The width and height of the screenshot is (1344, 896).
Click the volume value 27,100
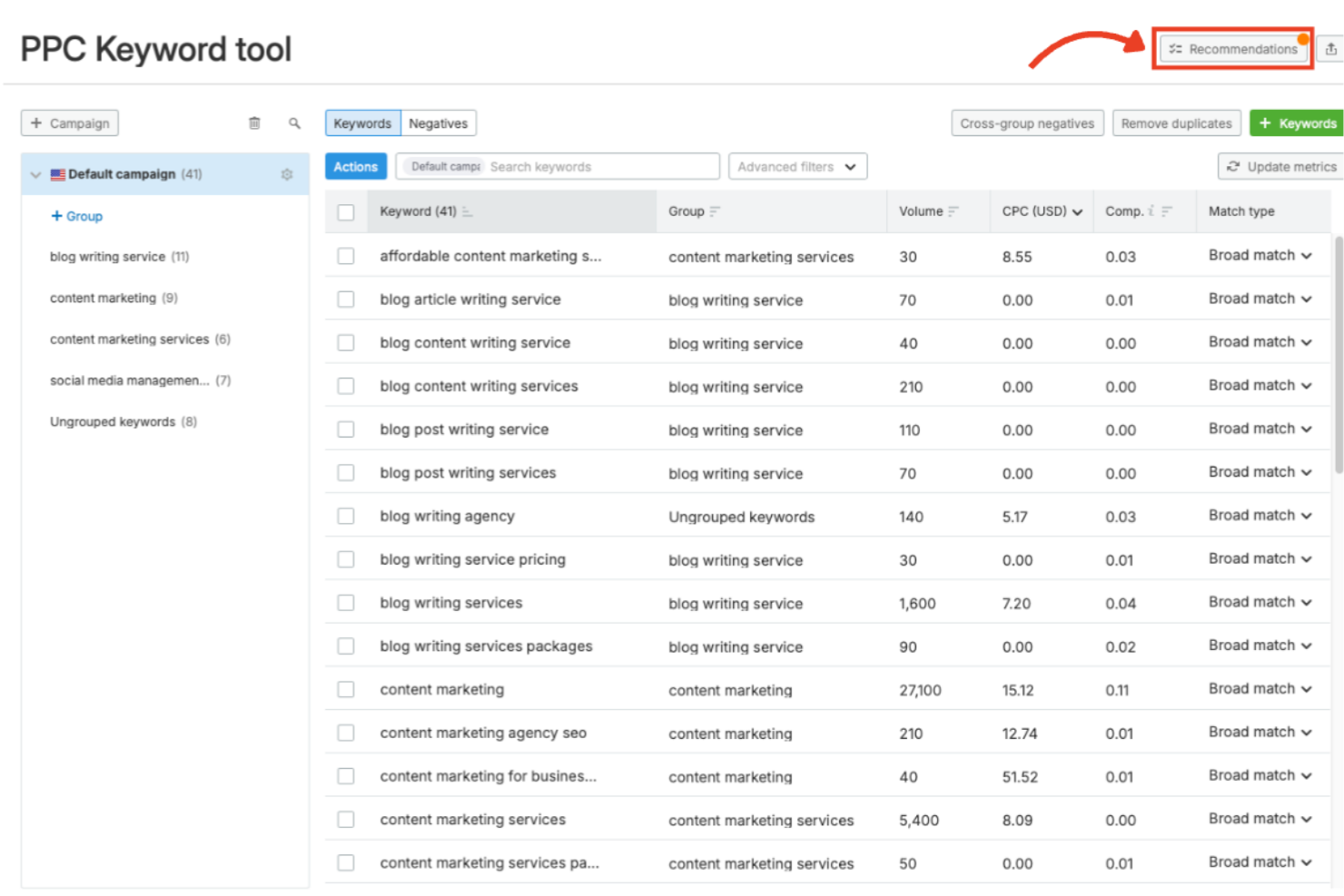click(x=920, y=691)
